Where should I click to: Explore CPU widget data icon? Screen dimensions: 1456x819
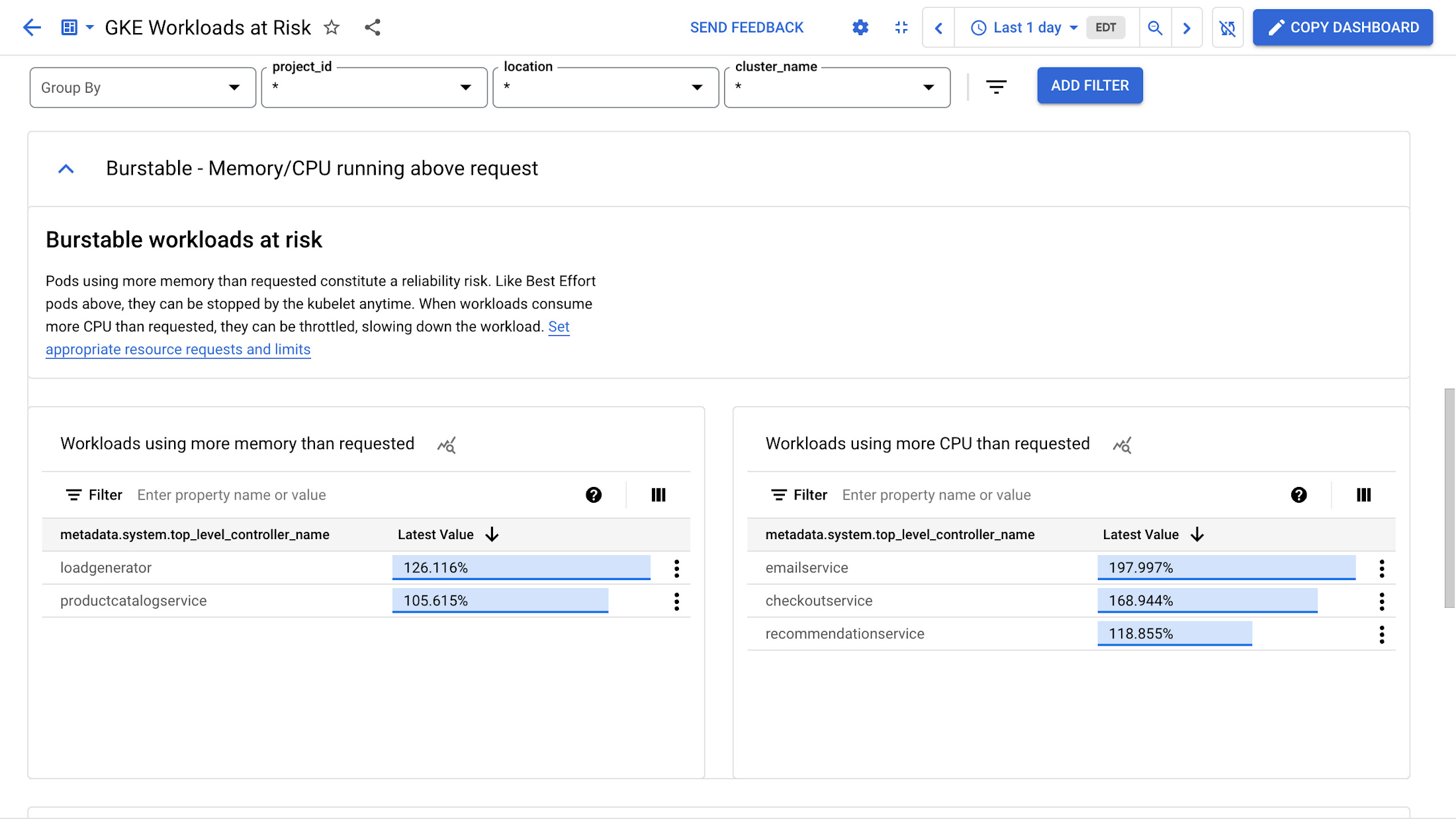point(1122,445)
